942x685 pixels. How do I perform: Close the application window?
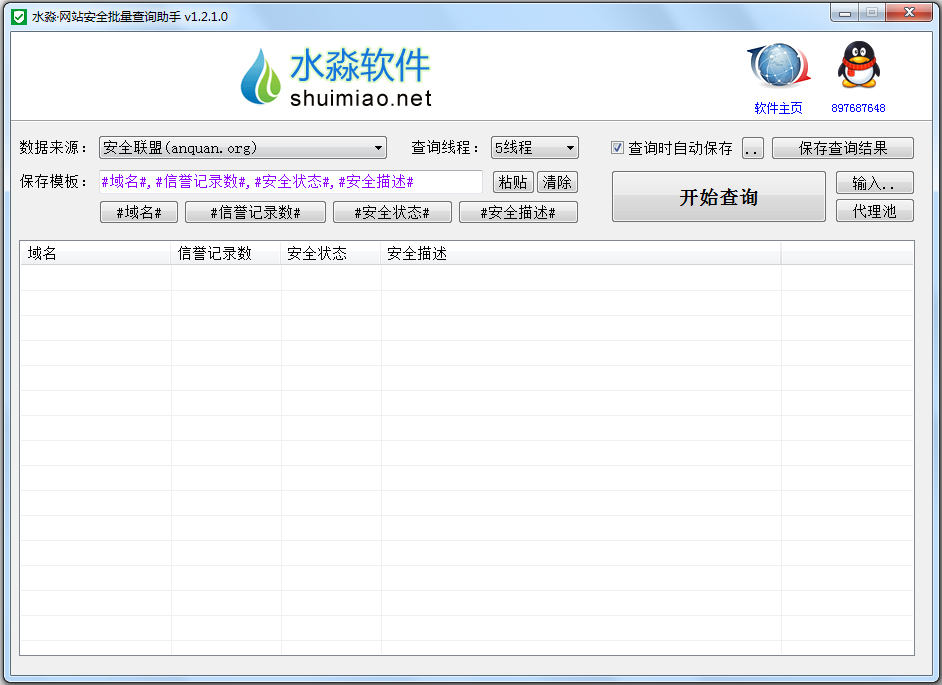coord(909,13)
